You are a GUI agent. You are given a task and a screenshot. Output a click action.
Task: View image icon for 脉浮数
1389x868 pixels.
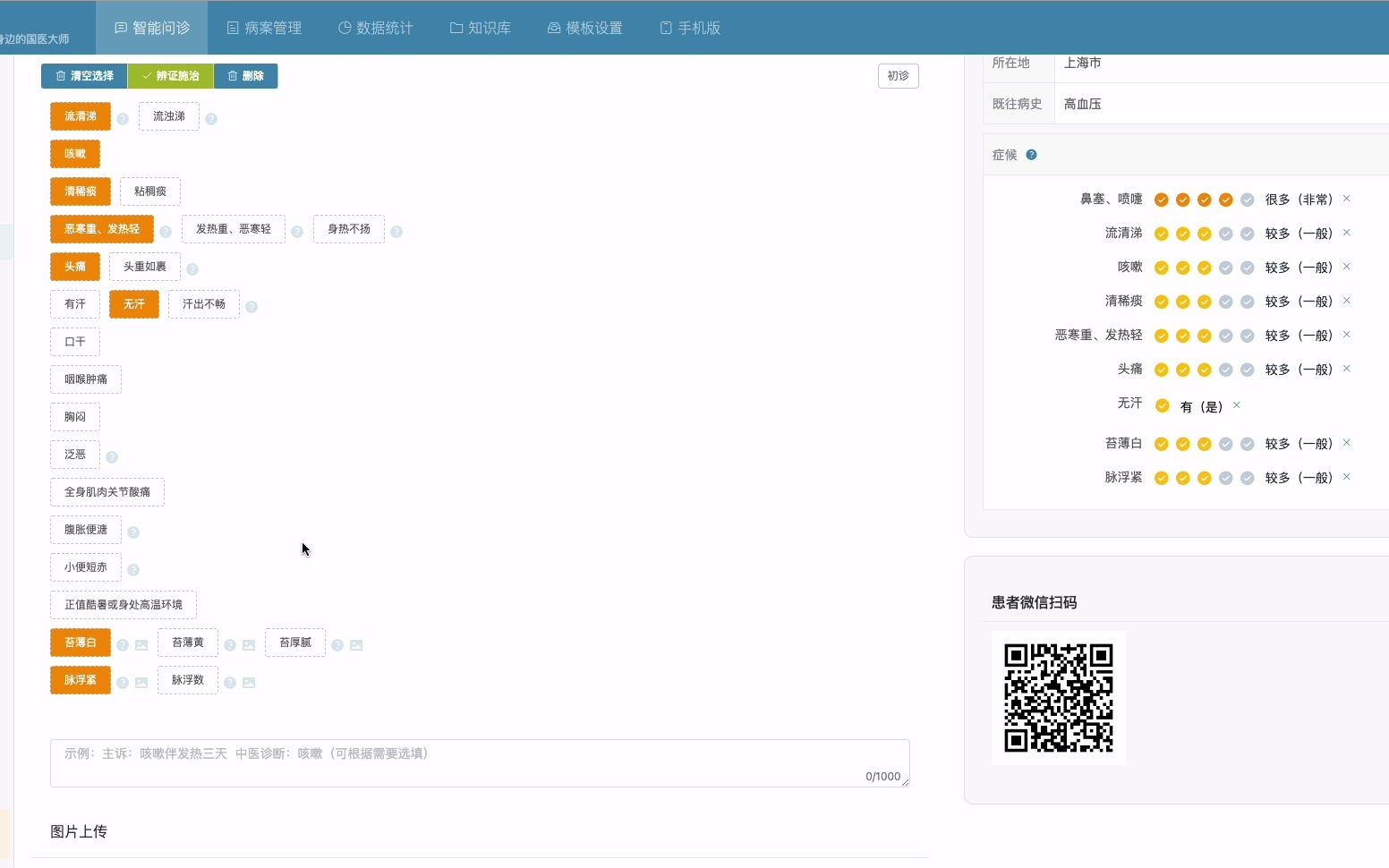pos(249,683)
